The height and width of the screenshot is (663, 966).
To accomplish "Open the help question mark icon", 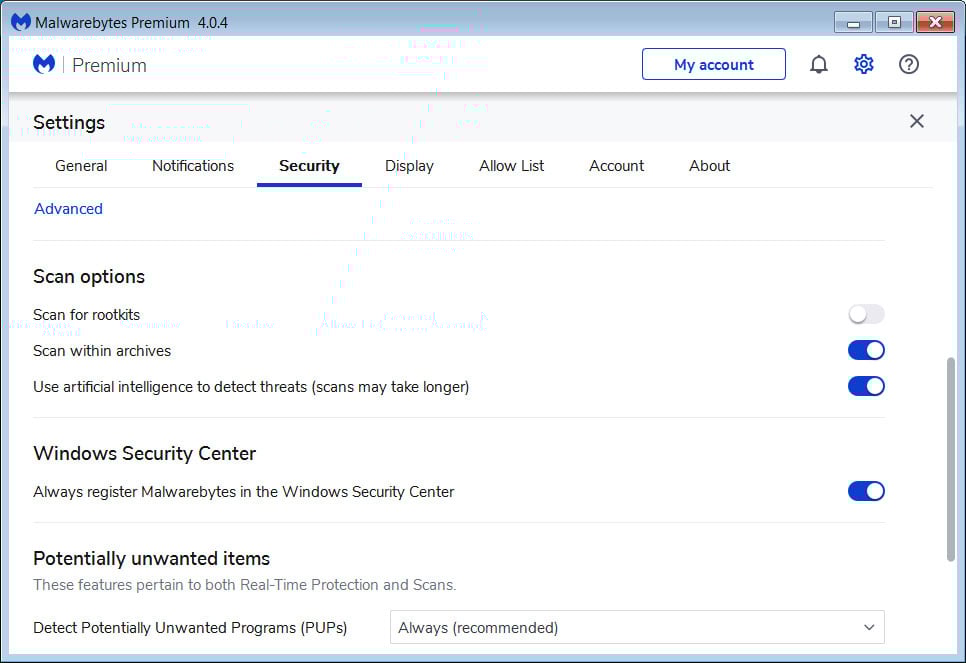I will [909, 64].
